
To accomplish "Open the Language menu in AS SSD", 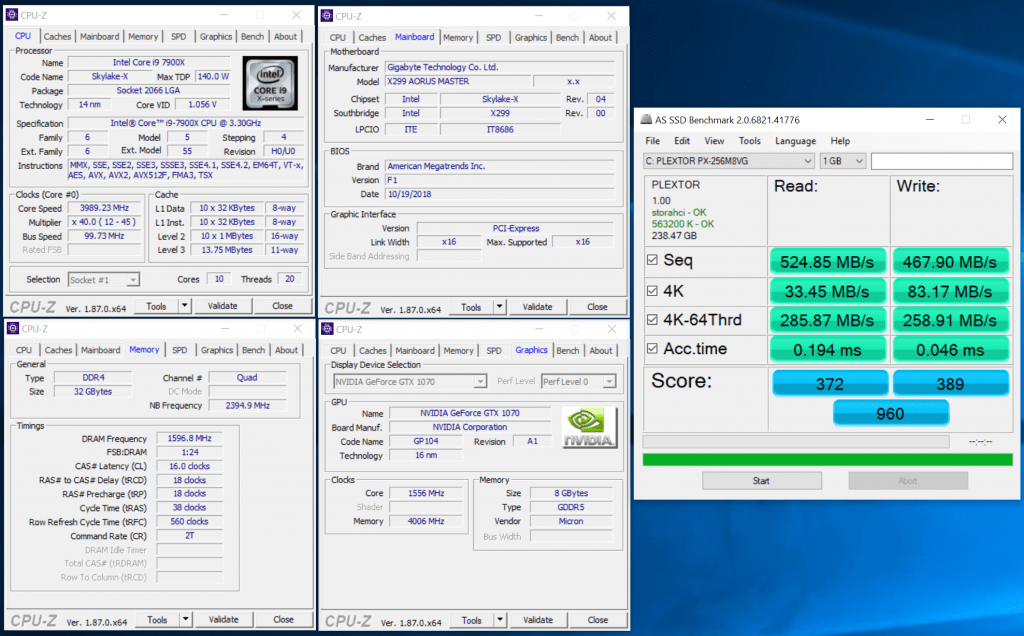I will [x=795, y=141].
